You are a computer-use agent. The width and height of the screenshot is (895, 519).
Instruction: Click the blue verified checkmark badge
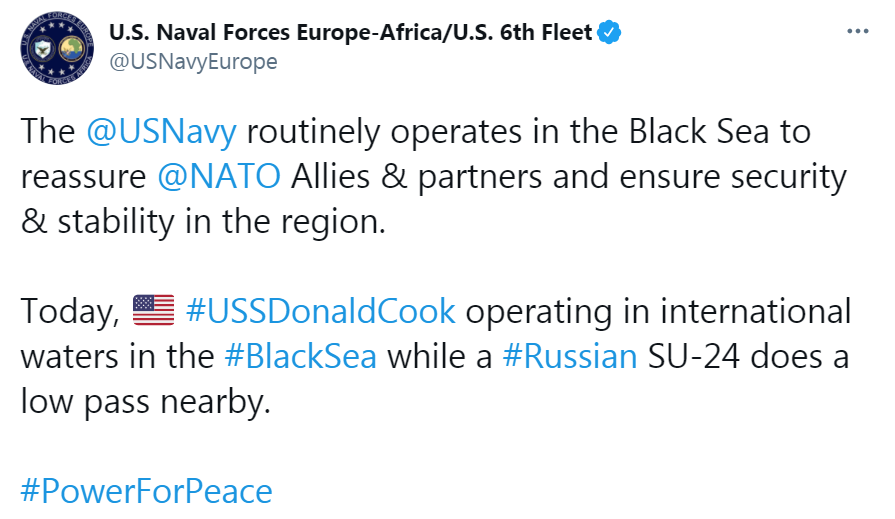tap(610, 33)
